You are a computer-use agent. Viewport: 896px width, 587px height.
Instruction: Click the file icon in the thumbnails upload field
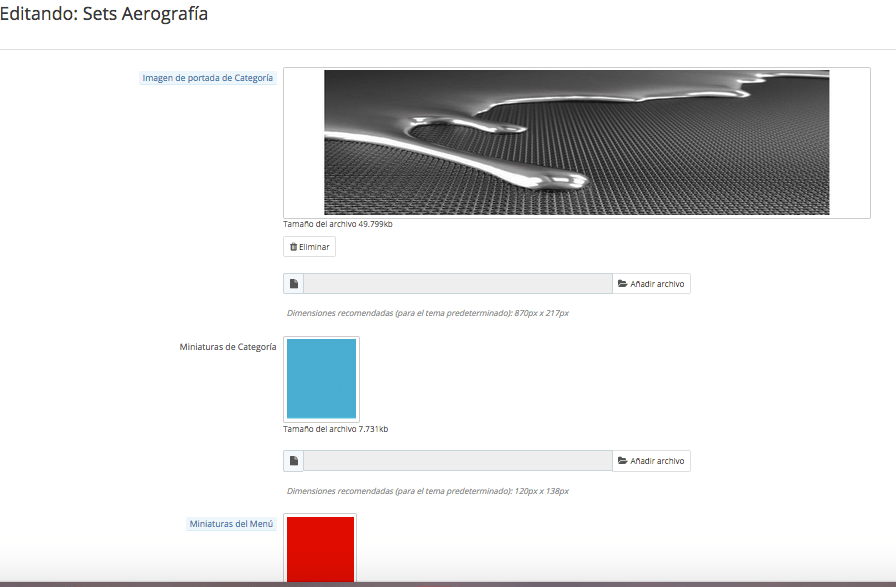pos(294,461)
